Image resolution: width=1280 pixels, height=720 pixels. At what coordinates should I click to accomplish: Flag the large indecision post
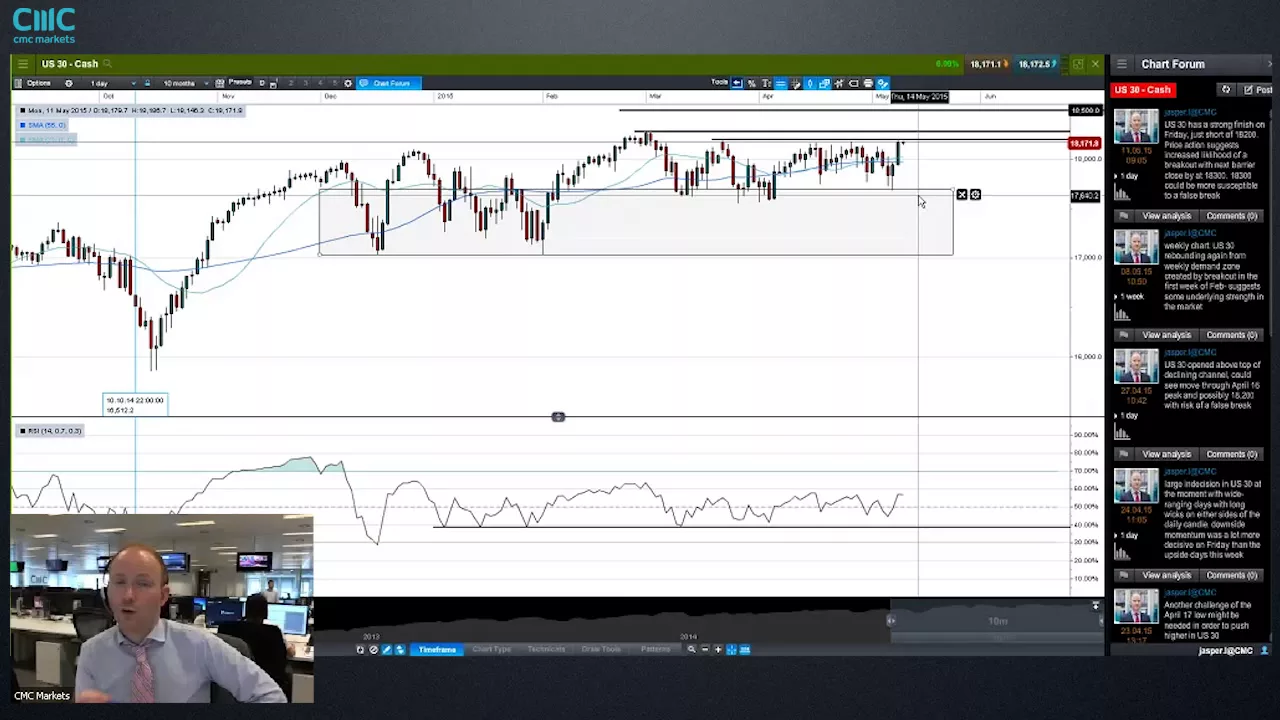pos(1123,575)
